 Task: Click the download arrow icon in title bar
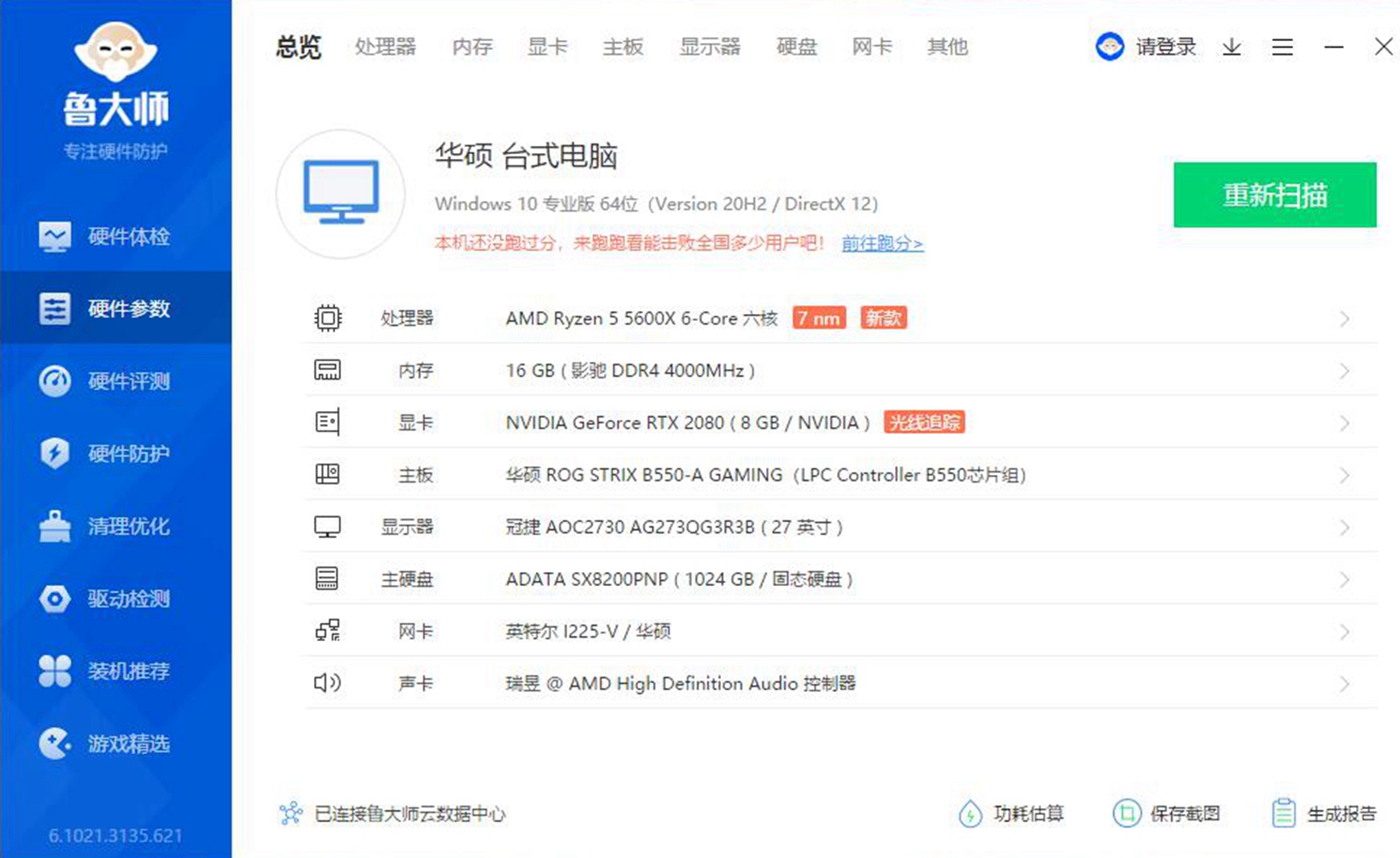click(x=1232, y=47)
